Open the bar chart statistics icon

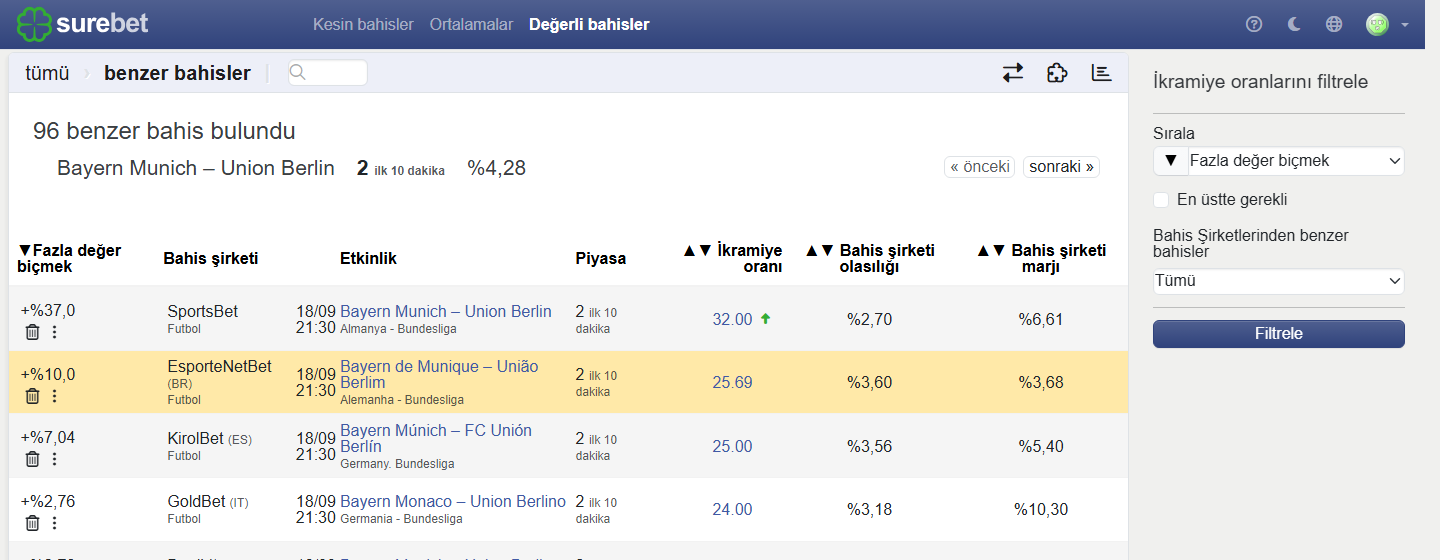[x=1101, y=73]
